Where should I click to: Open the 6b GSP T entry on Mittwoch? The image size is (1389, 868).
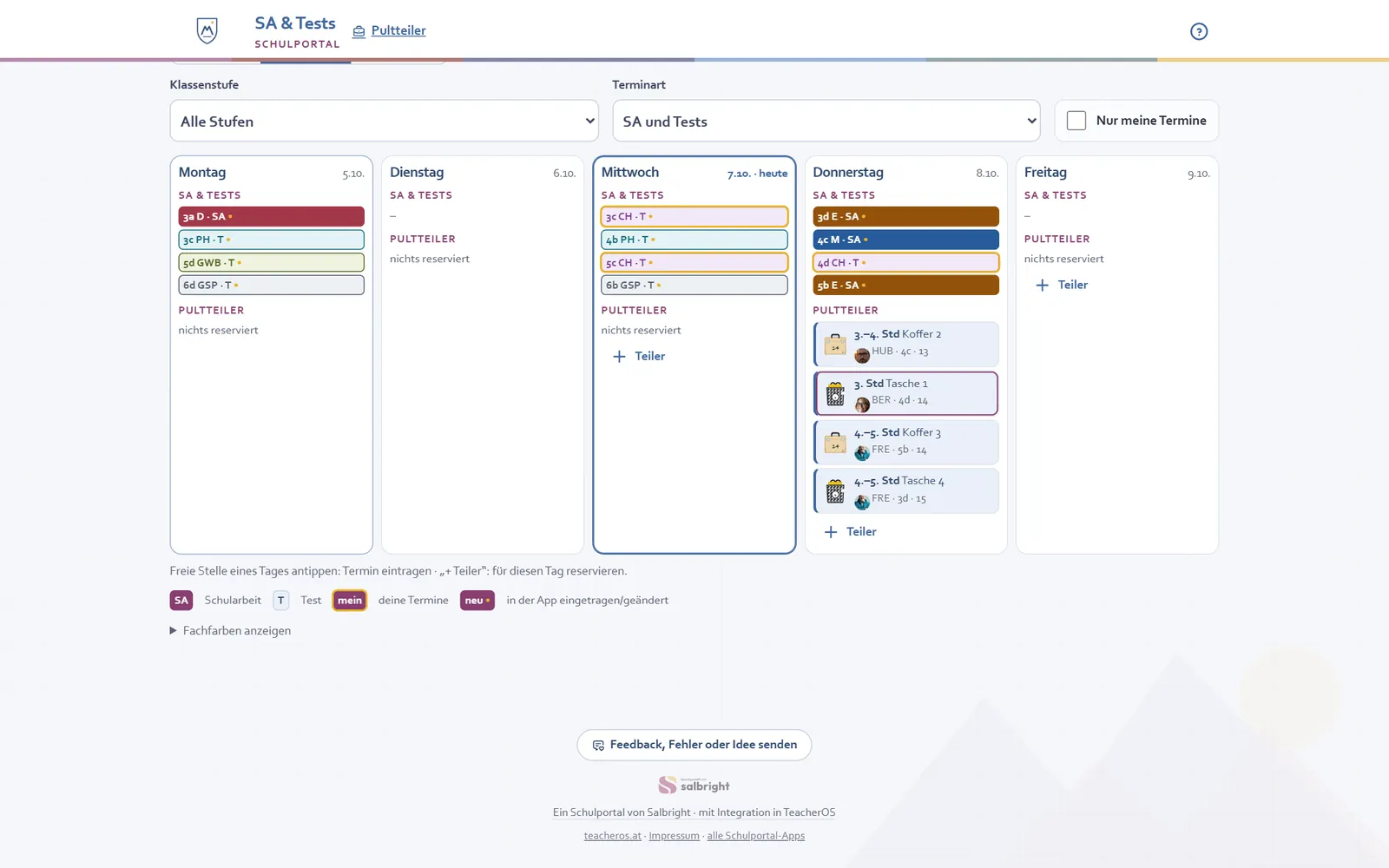[694, 285]
